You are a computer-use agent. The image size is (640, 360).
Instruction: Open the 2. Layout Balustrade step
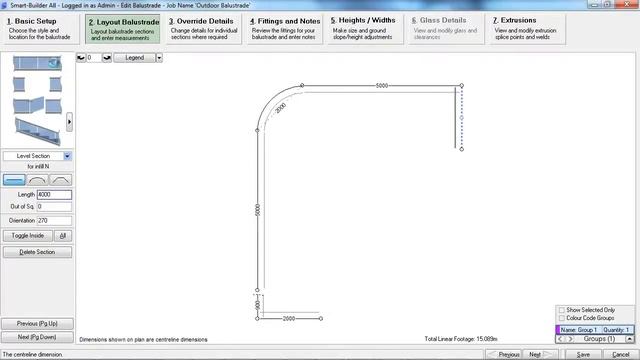point(123,29)
